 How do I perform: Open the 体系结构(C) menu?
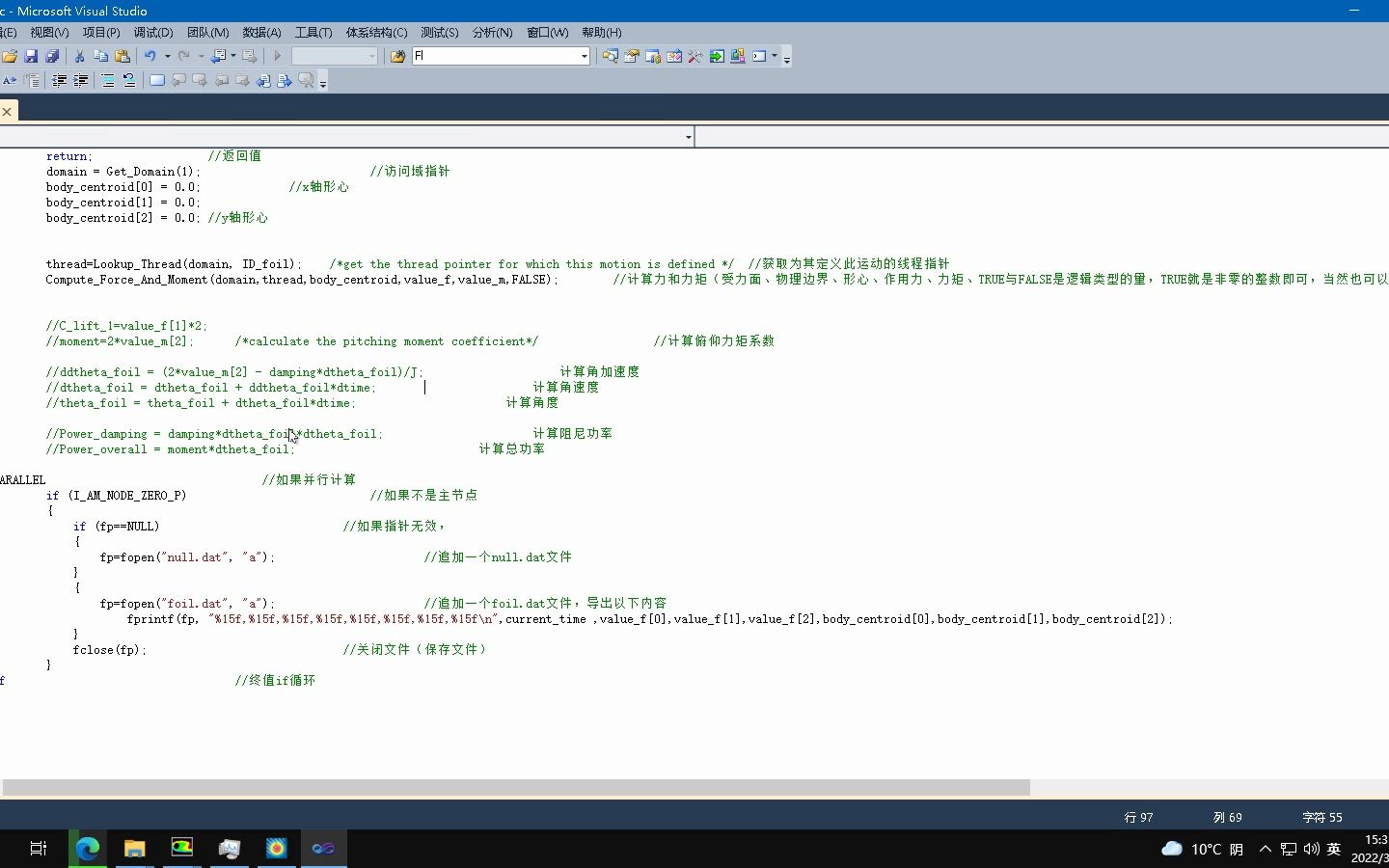376,33
